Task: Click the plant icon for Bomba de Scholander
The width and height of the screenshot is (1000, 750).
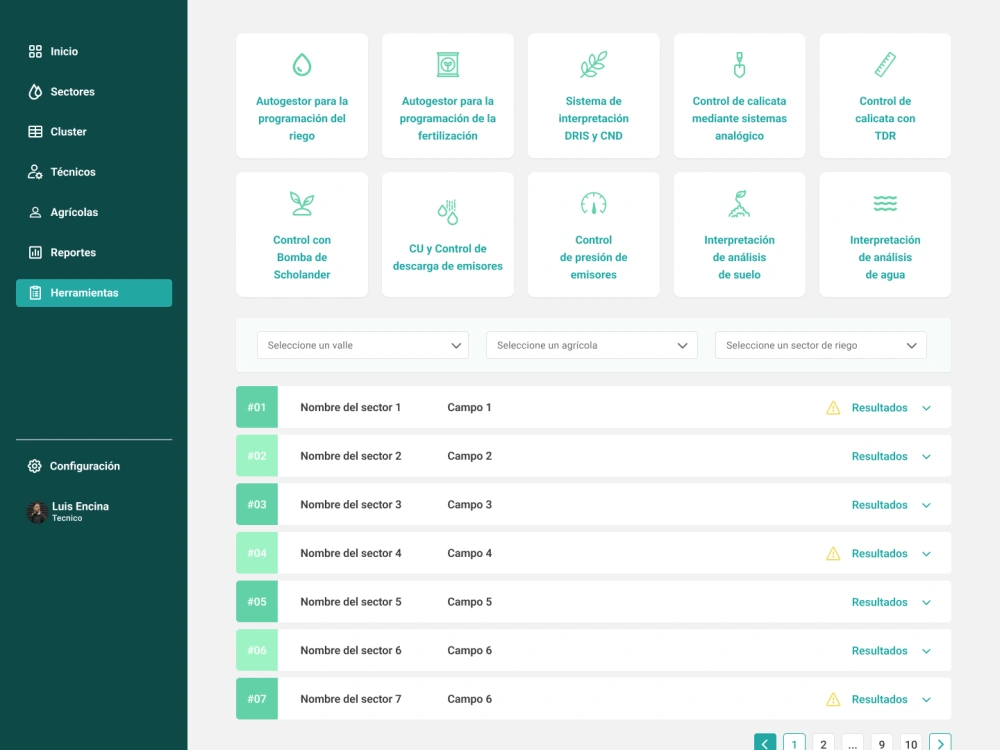Action: tap(301, 202)
